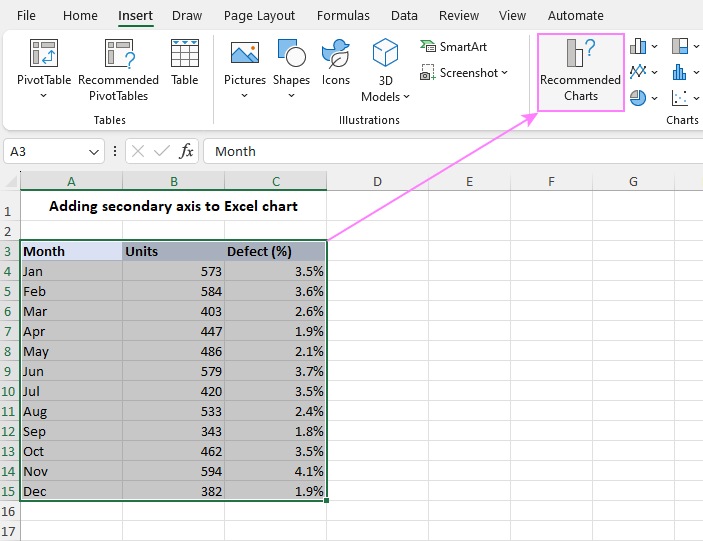Expand the 3D Models dropdown arrow
The height and width of the screenshot is (541, 703).
406,96
